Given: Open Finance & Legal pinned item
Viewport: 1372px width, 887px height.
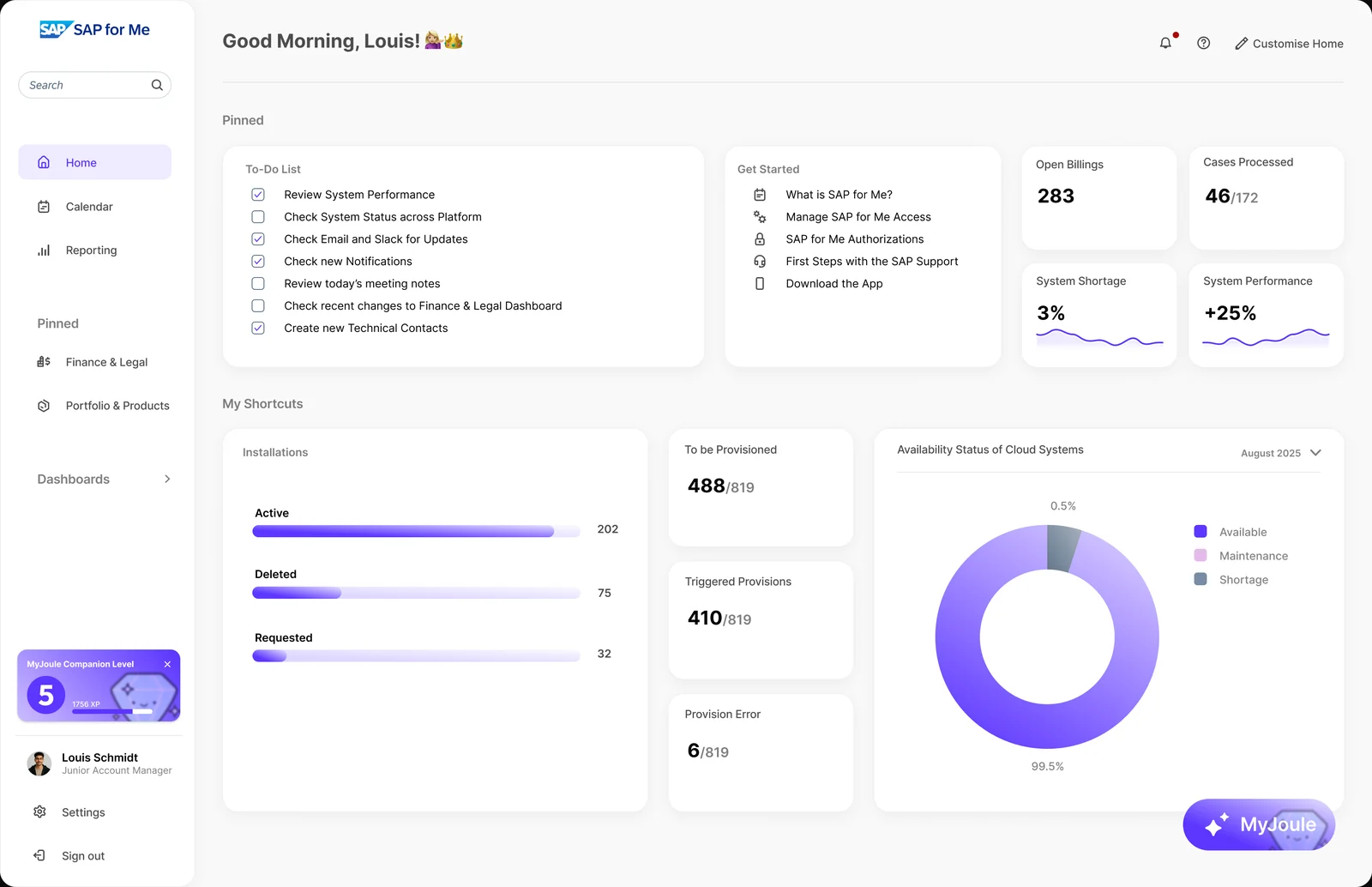Looking at the screenshot, I should click(x=94, y=362).
